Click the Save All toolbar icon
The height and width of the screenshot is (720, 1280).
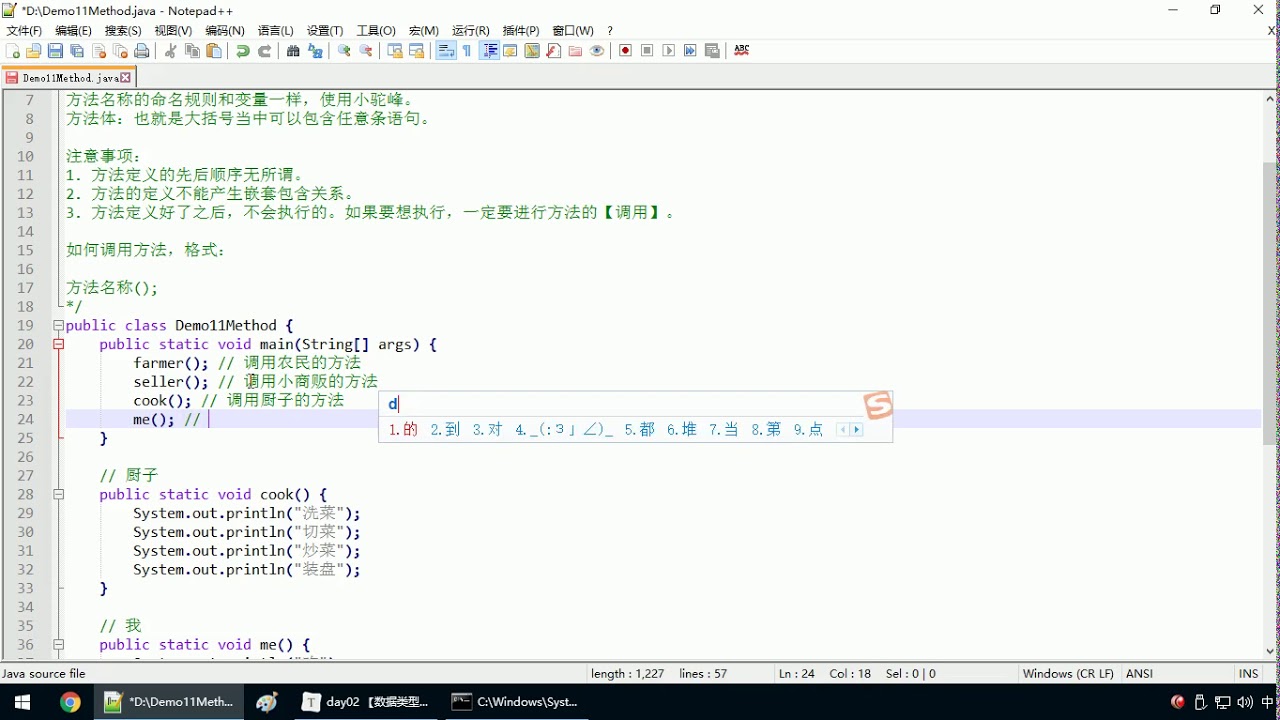(77, 50)
